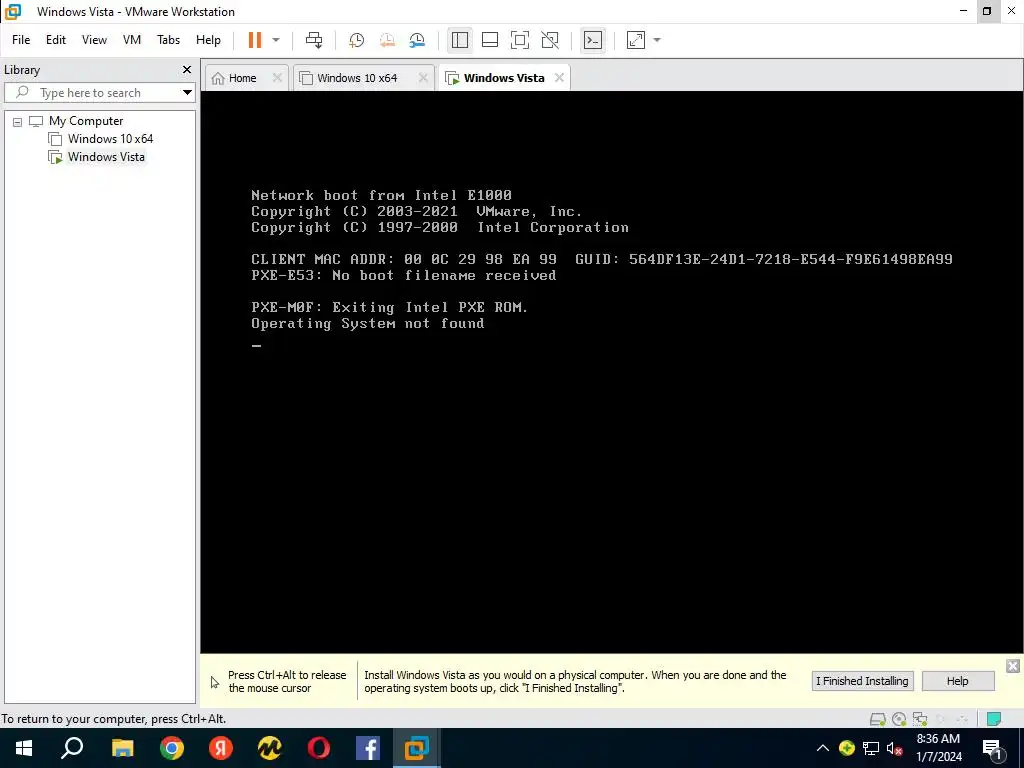The height and width of the screenshot is (768, 1024).
Task: Click VMware Workstation taskbar icon
Action: [x=417, y=748]
